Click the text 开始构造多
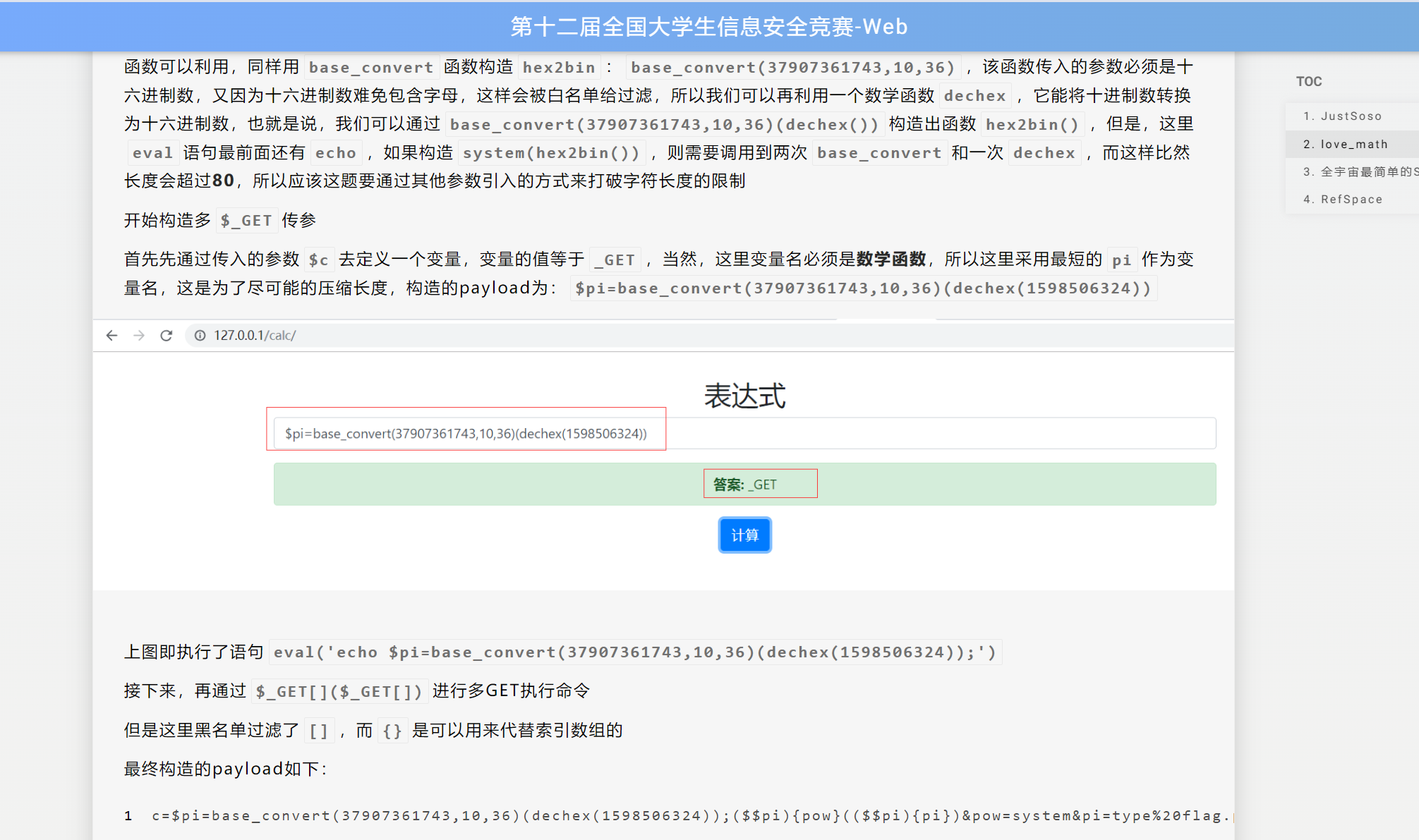This screenshot has width=1419, height=840. tap(167, 220)
